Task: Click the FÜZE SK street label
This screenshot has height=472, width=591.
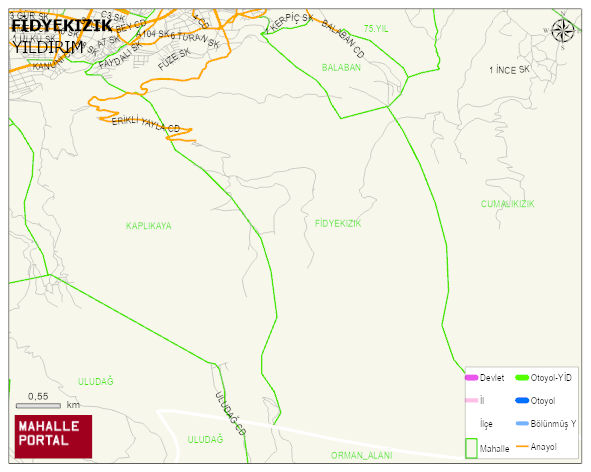Action: pyautogui.click(x=174, y=59)
